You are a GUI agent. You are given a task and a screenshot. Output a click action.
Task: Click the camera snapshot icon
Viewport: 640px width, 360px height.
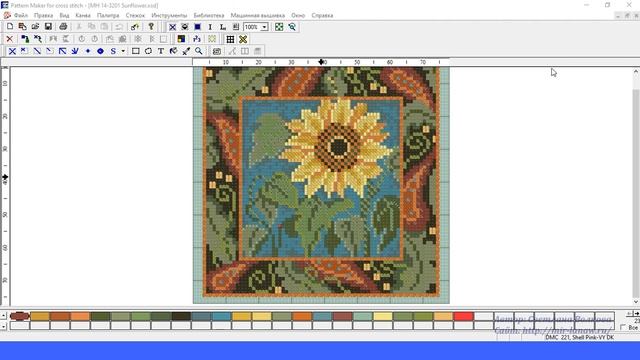pyautogui.click(x=217, y=51)
